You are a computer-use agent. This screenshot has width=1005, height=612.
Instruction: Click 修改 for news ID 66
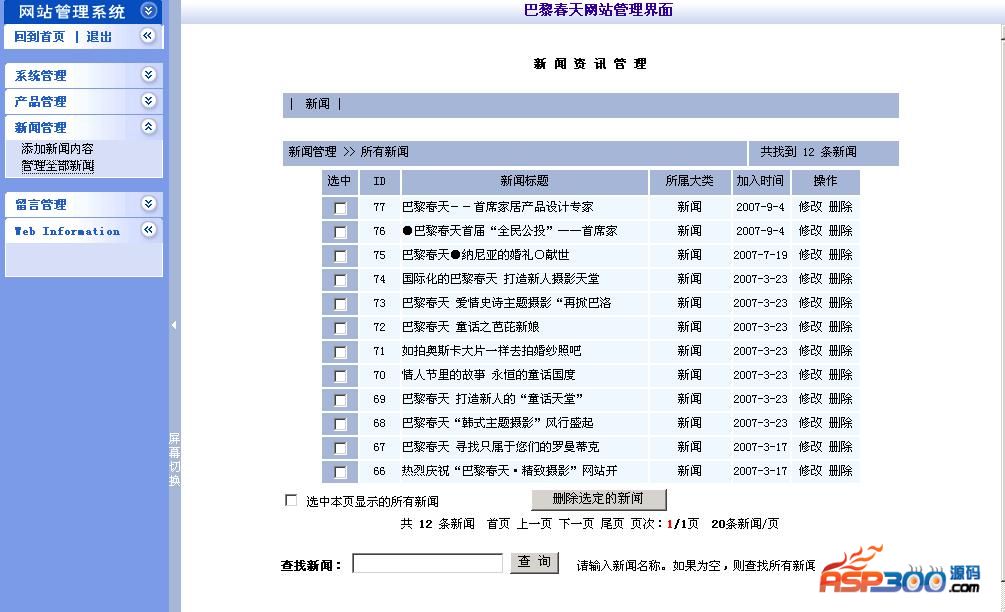(810, 471)
